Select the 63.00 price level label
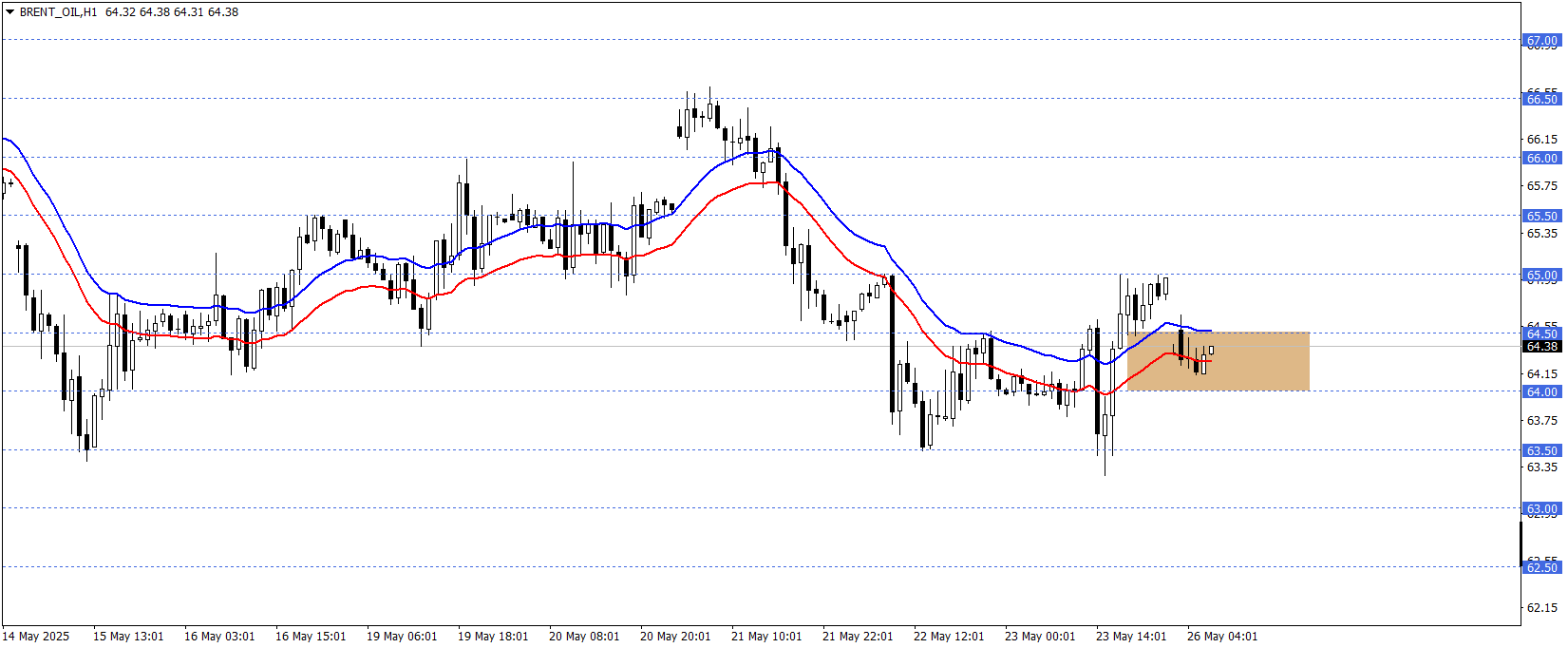 click(1541, 508)
